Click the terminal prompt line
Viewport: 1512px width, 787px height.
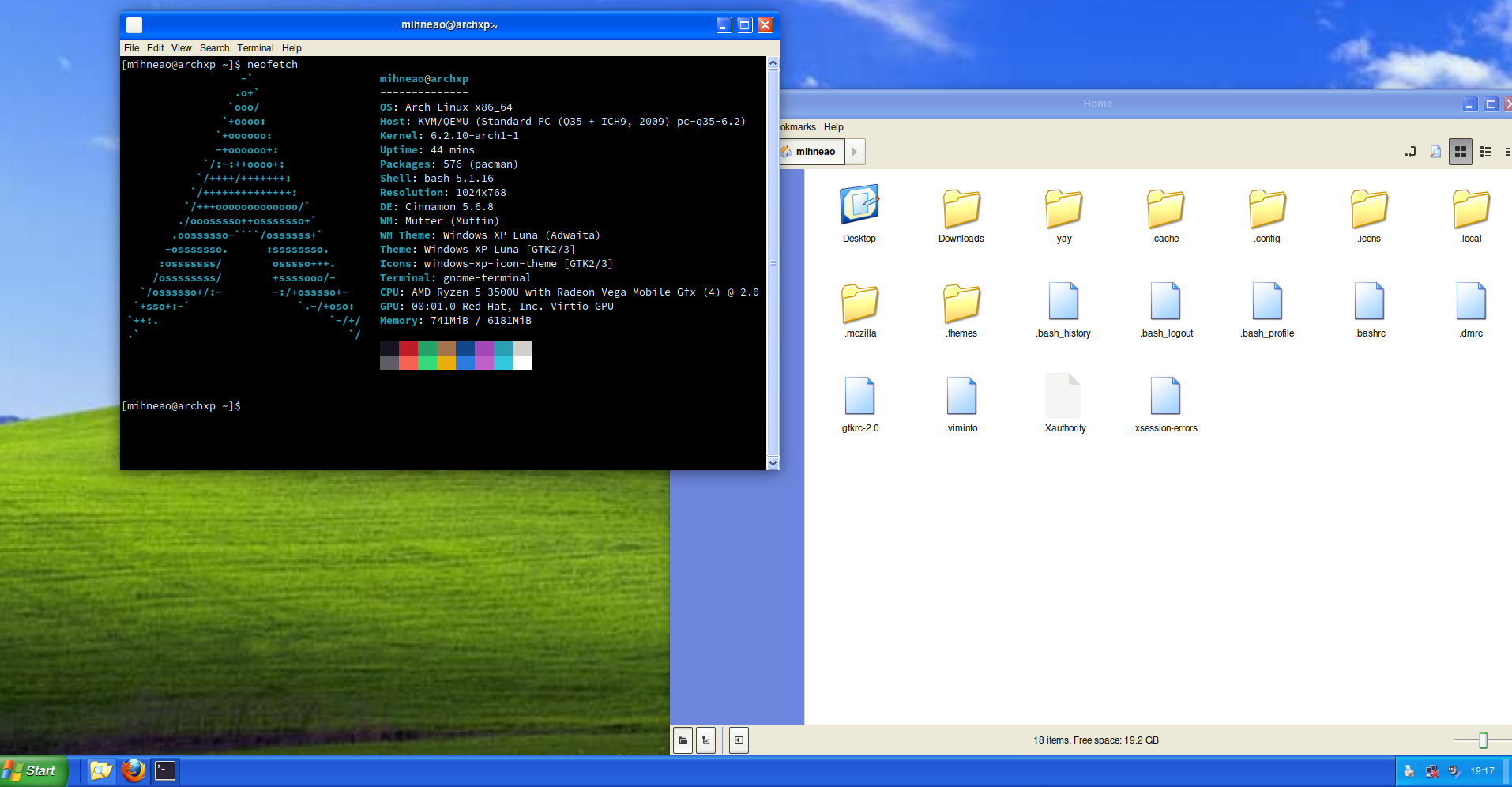[182, 406]
